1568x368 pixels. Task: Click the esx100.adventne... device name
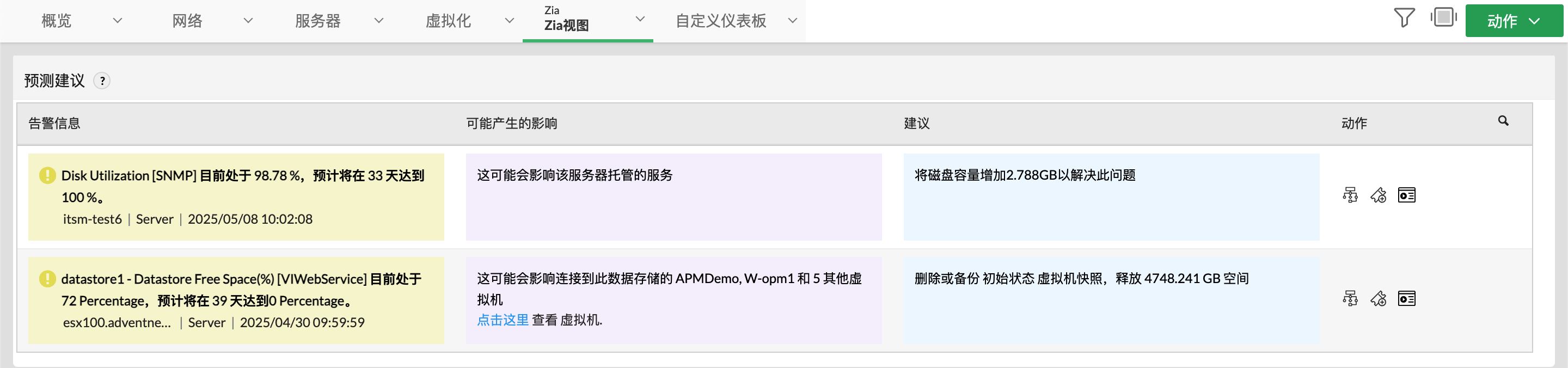click(x=117, y=322)
